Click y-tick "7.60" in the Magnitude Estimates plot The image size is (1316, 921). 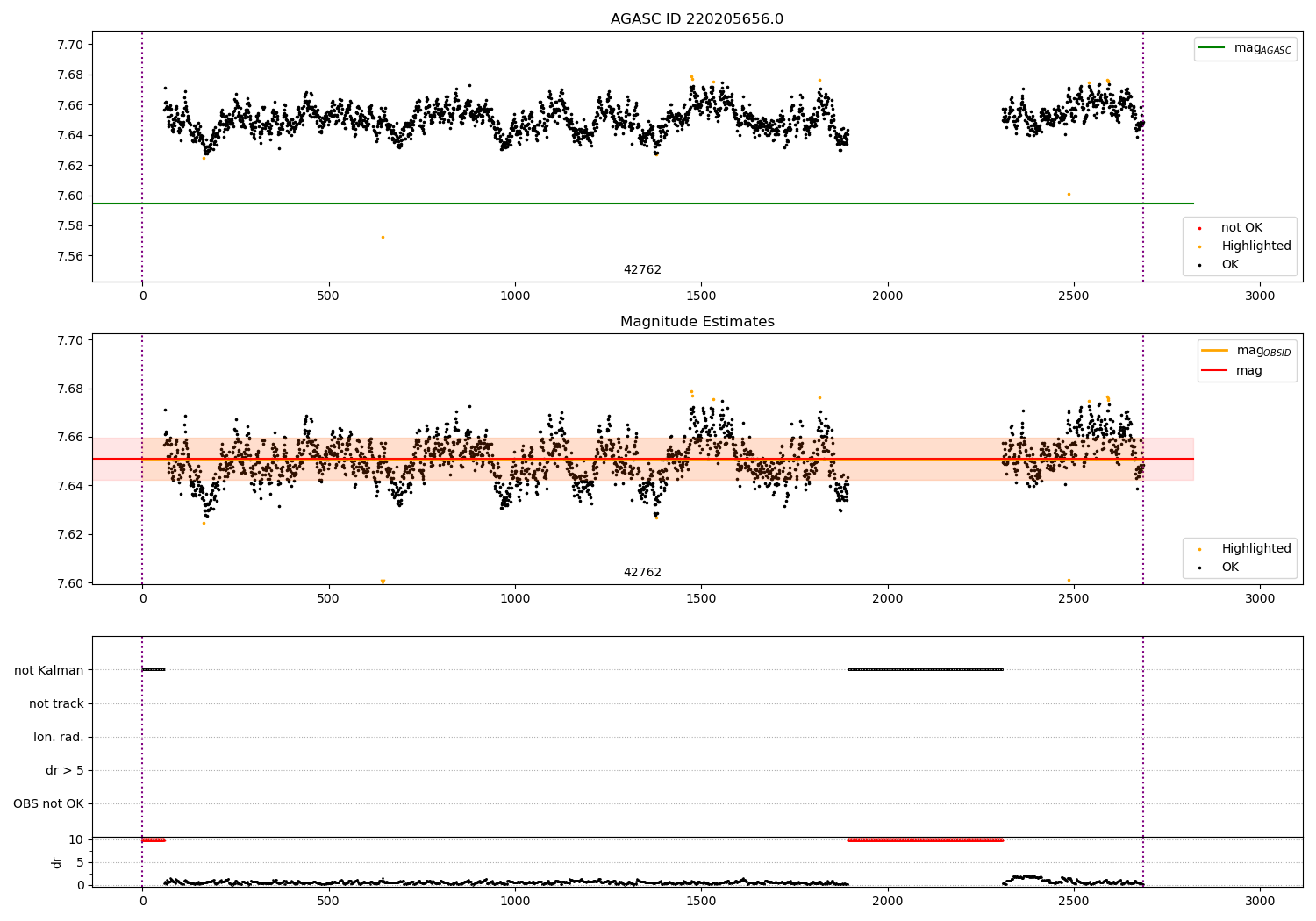69,583
